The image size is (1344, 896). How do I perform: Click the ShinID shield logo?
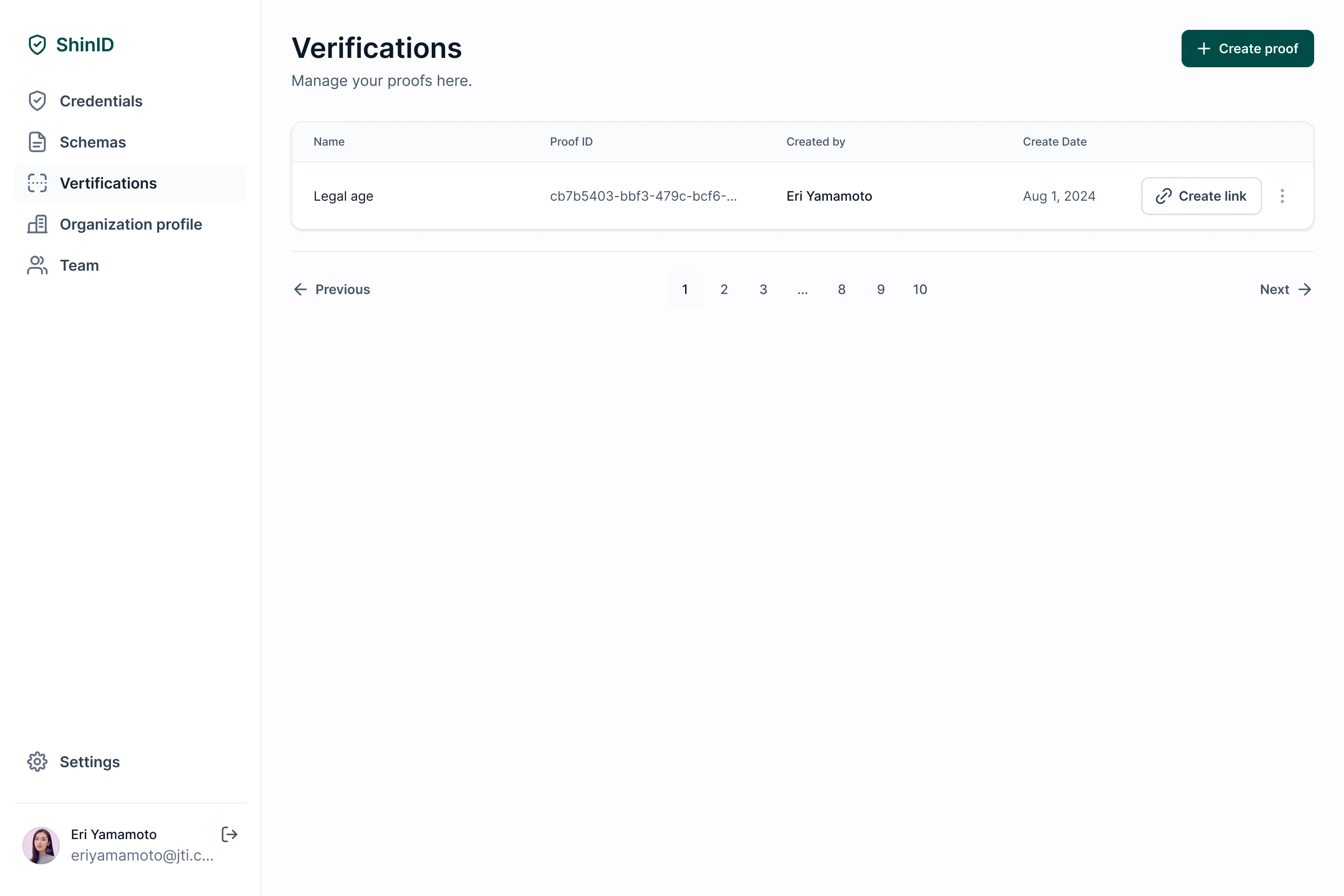coord(38,45)
